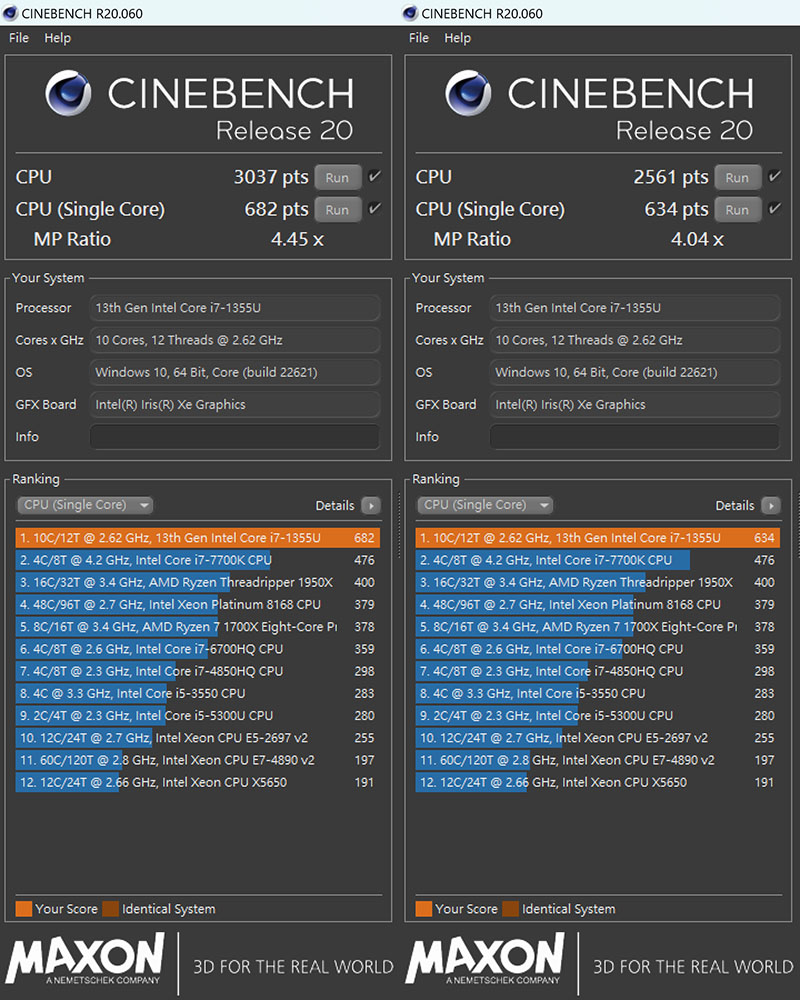This screenshot has width=800, height=1000.
Task: Click the Cinebench title bar icon in right window
Action: click(x=410, y=13)
